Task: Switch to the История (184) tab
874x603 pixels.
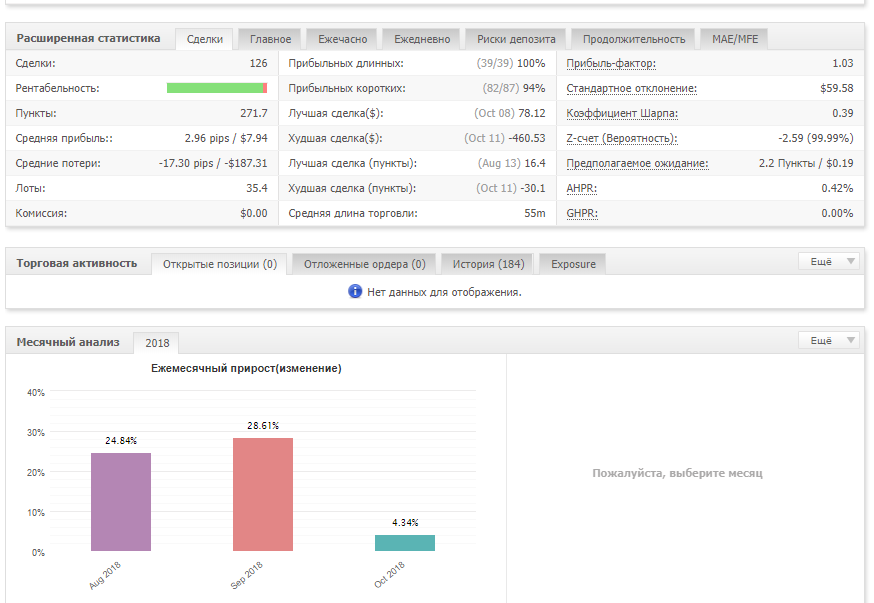Action: coord(488,264)
